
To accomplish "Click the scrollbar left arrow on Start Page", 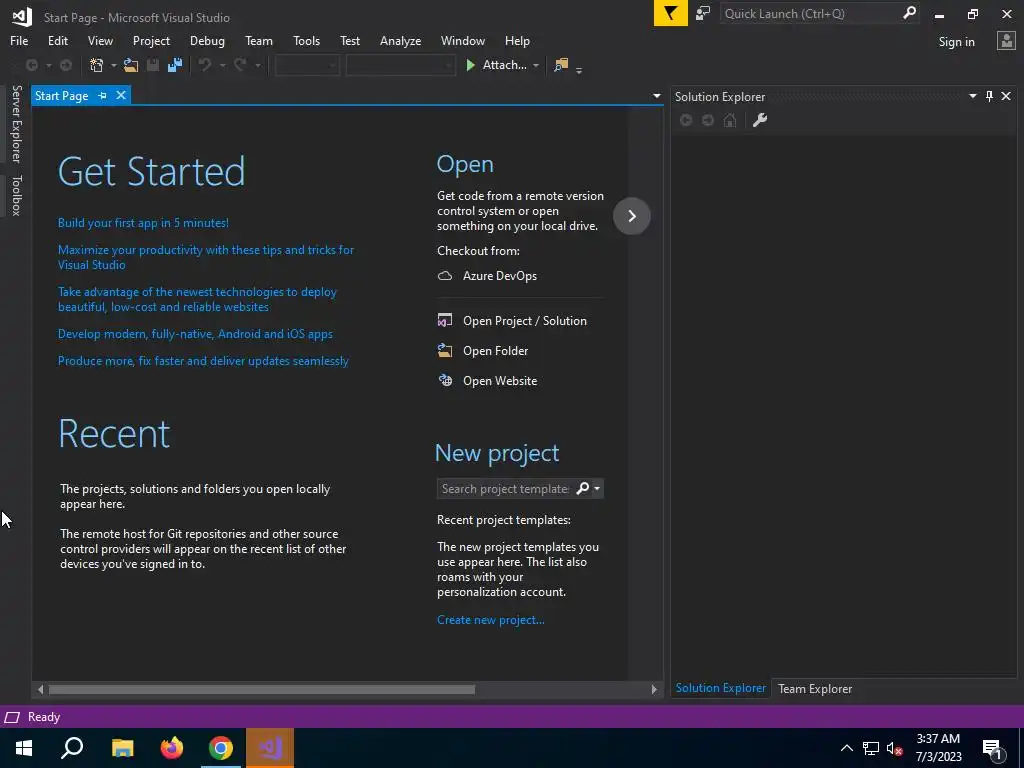I will pyautogui.click(x=40, y=689).
